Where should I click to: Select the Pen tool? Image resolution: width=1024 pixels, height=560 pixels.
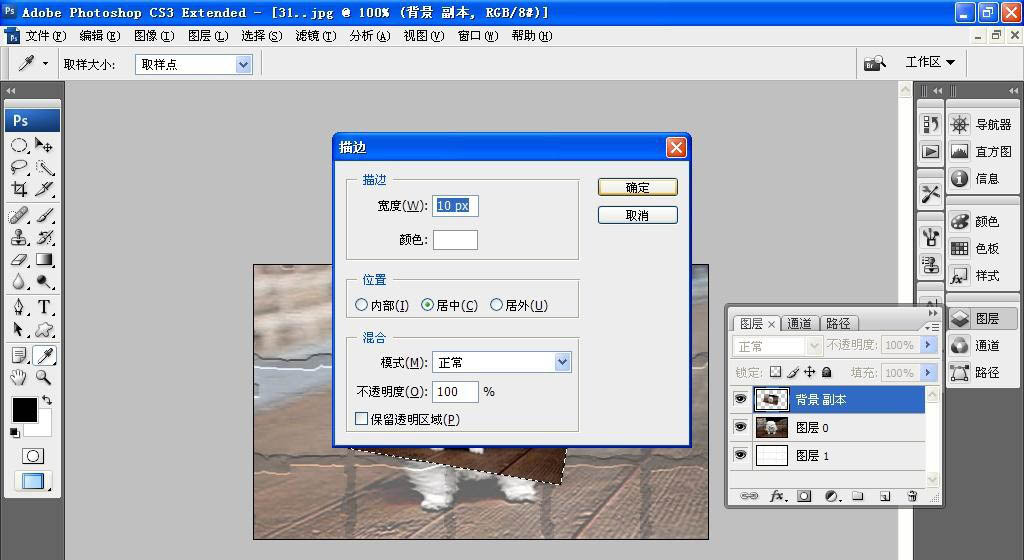[x=19, y=307]
